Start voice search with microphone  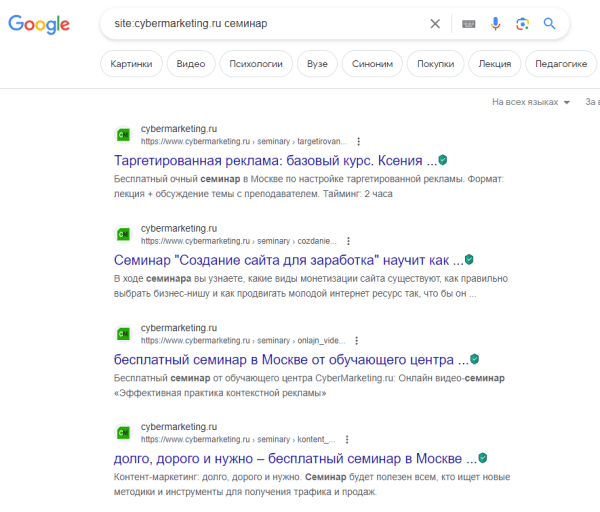click(495, 24)
